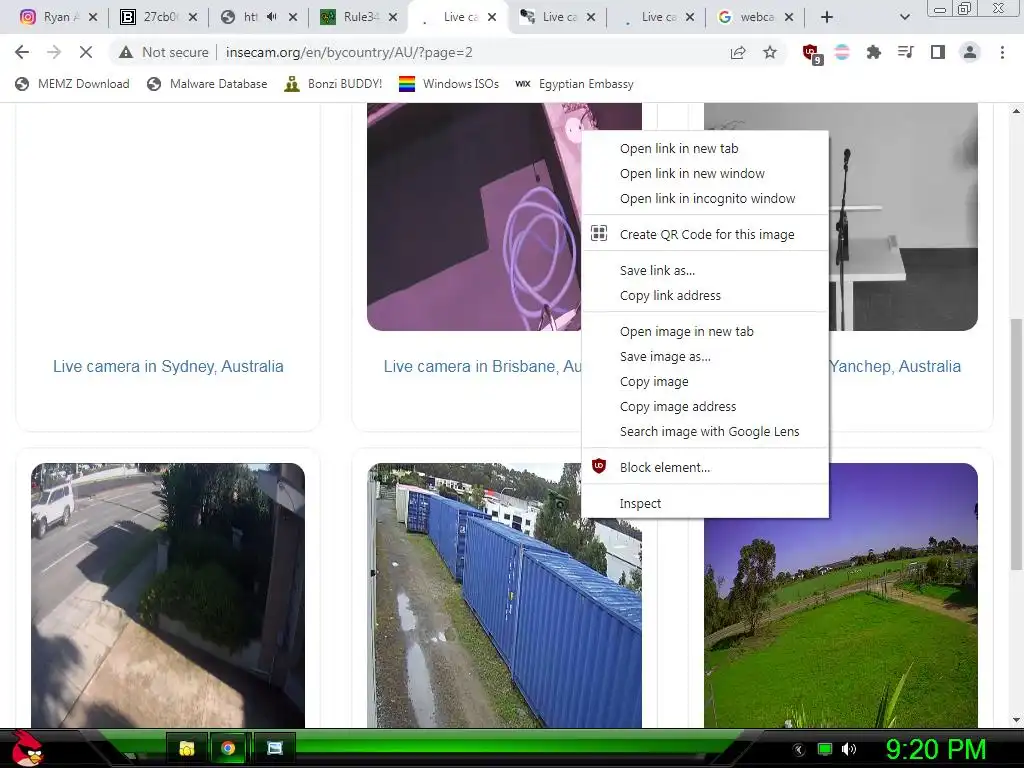The image size is (1024, 768).
Task: Select Open link in new tab
Action: click(x=705, y=148)
